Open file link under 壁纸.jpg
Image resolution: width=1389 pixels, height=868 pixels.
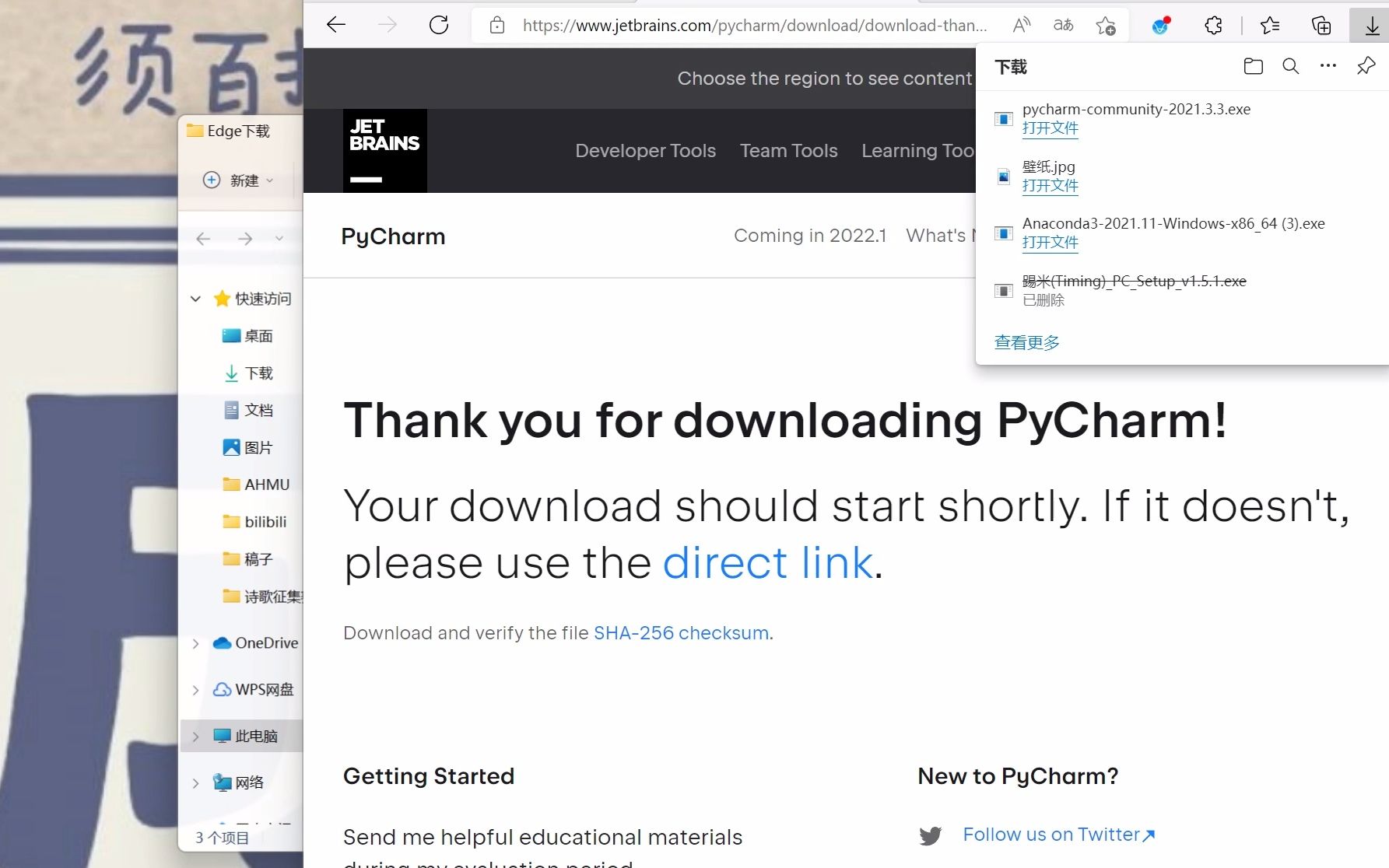point(1050,186)
